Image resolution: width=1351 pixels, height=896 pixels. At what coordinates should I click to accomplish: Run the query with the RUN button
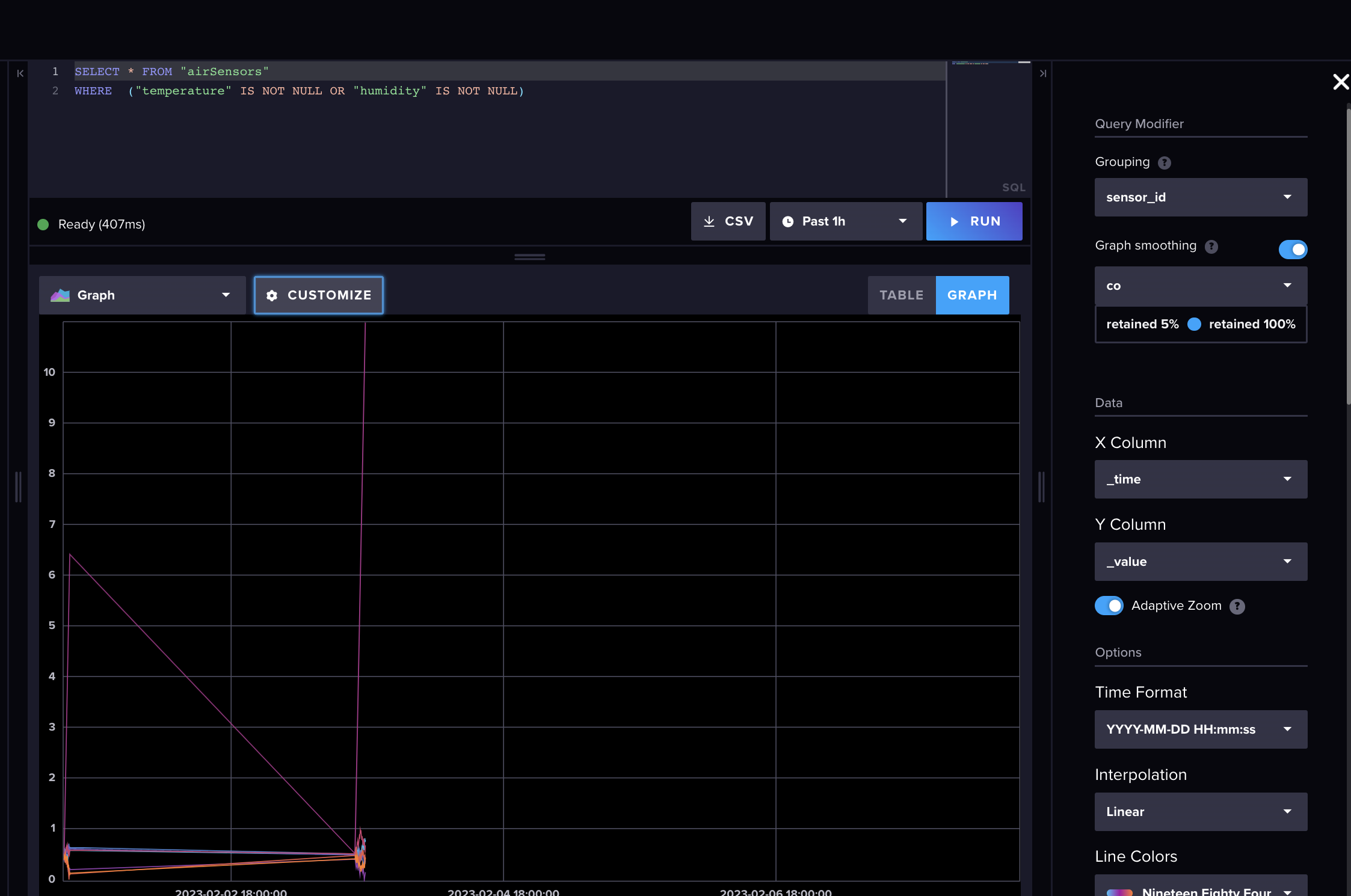tap(974, 221)
